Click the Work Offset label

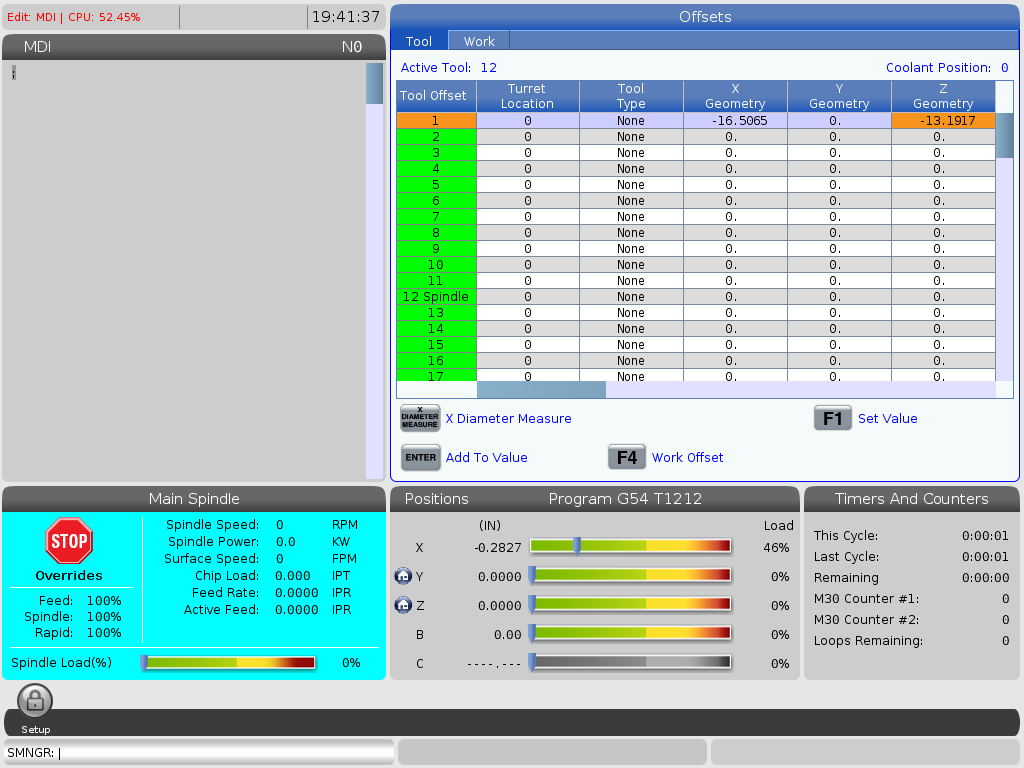click(687, 458)
